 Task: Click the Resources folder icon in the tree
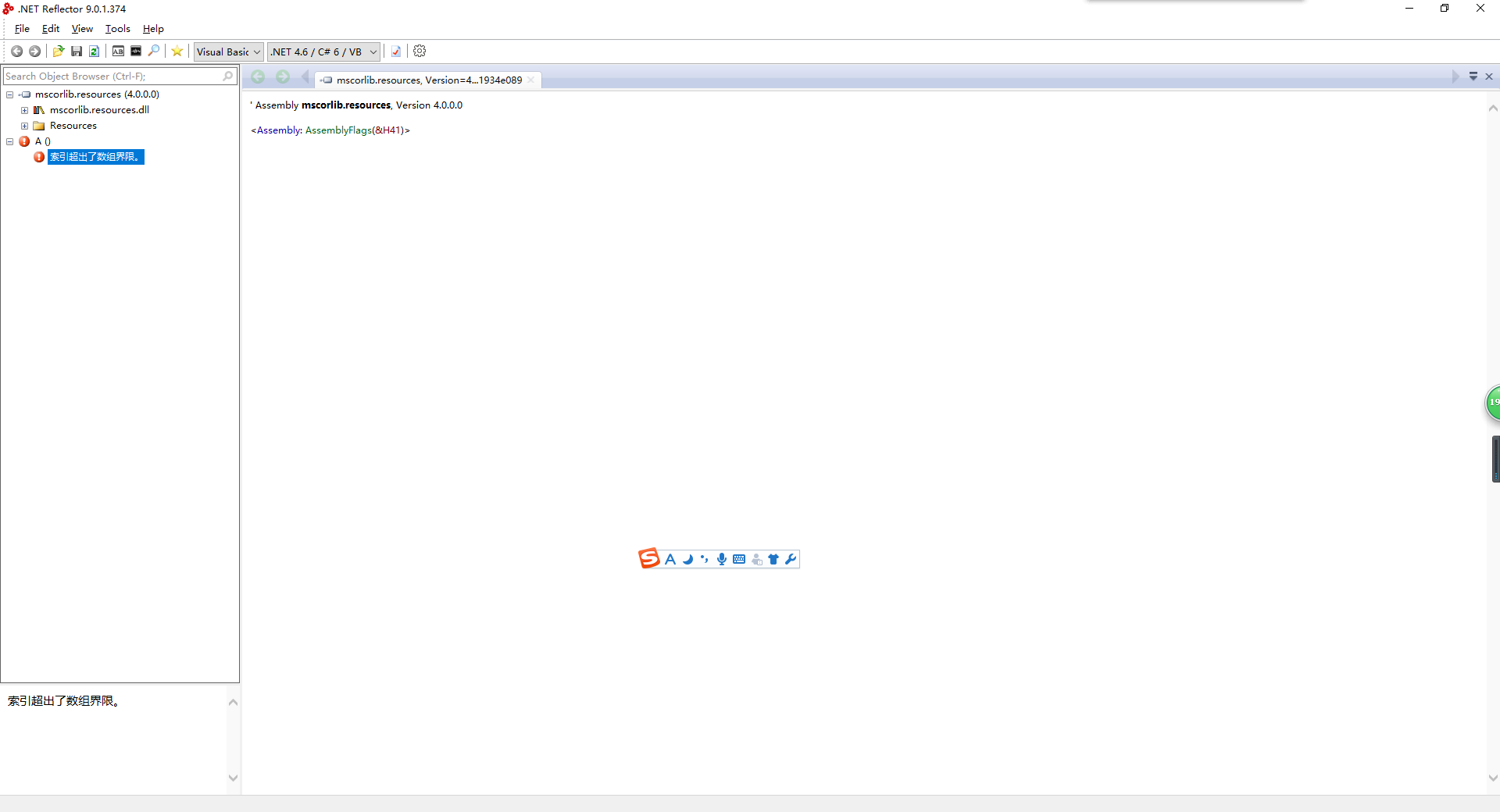click(x=39, y=126)
